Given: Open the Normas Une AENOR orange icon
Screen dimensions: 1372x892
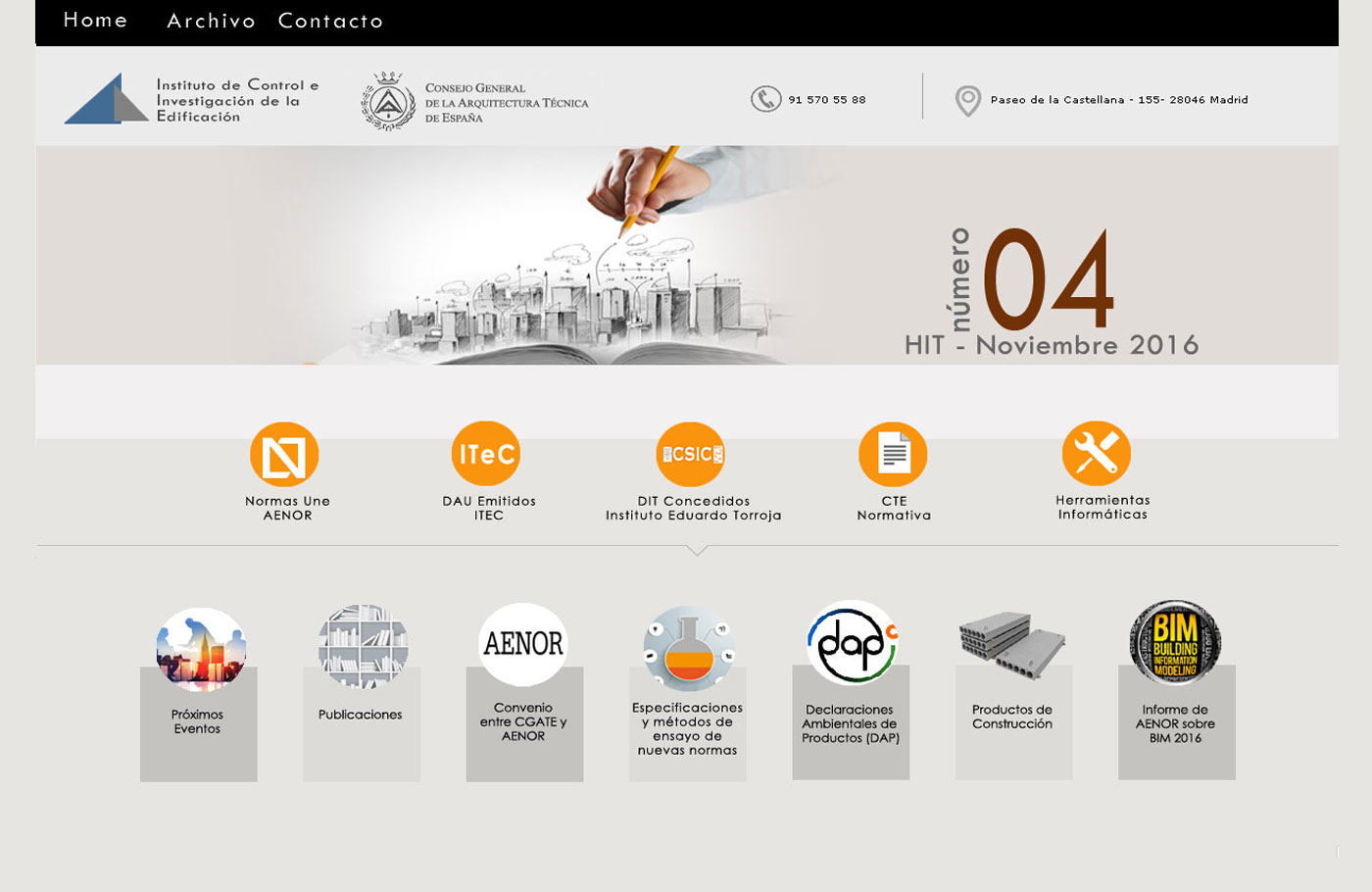Looking at the screenshot, I should [x=284, y=455].
